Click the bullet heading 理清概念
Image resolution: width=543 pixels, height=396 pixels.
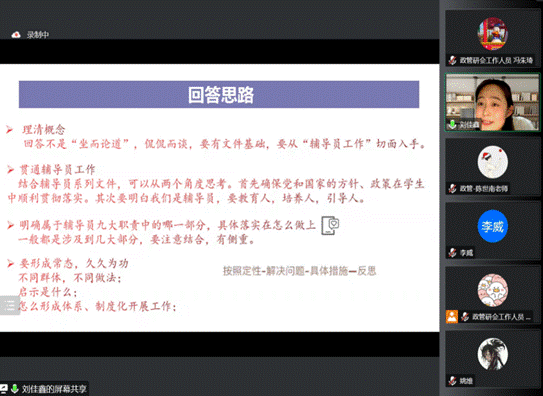click(x=44, y=129)
